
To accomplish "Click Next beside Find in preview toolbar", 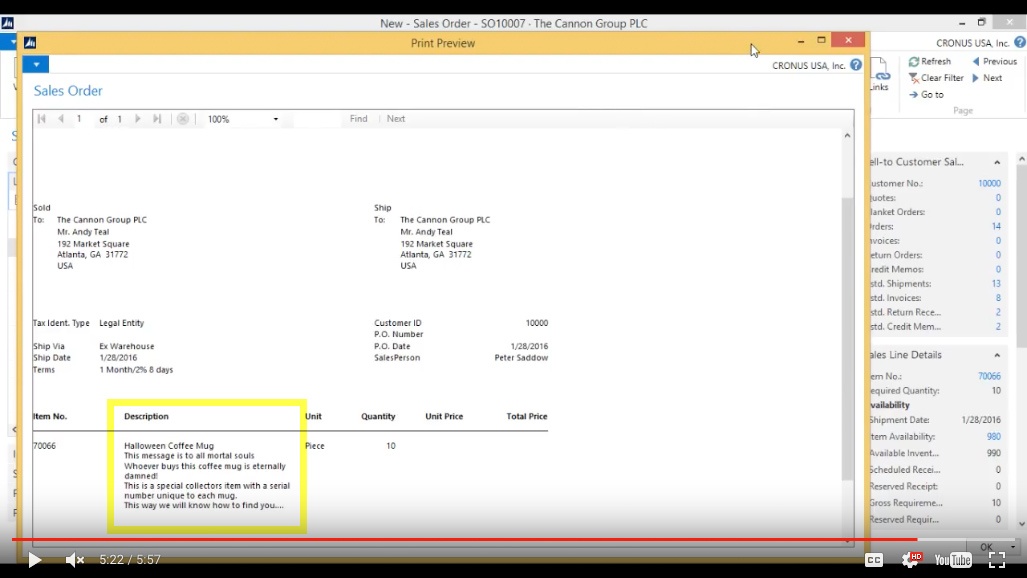I will [x=396, y=119].
